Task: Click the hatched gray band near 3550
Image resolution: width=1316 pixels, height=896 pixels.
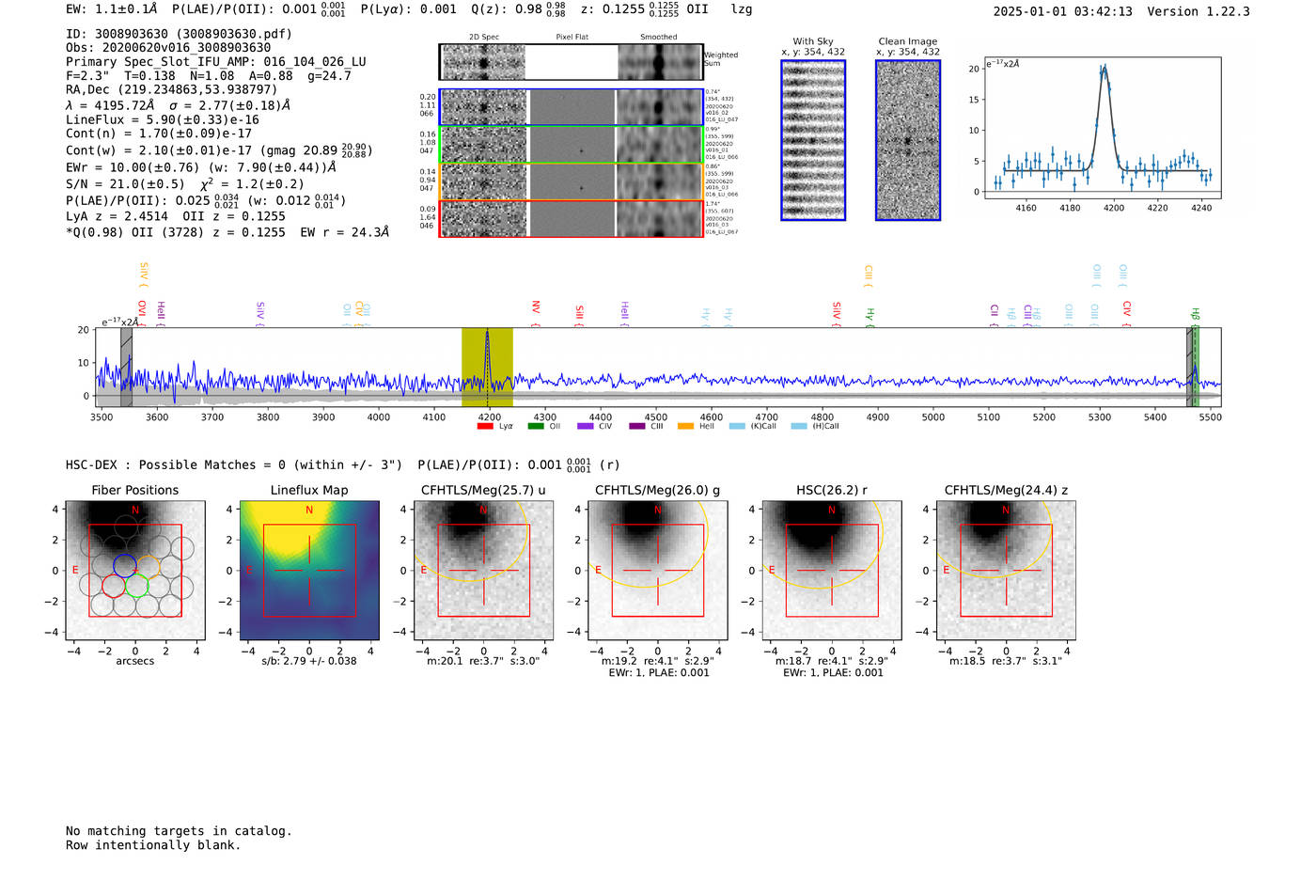Action: click(126, 367)
